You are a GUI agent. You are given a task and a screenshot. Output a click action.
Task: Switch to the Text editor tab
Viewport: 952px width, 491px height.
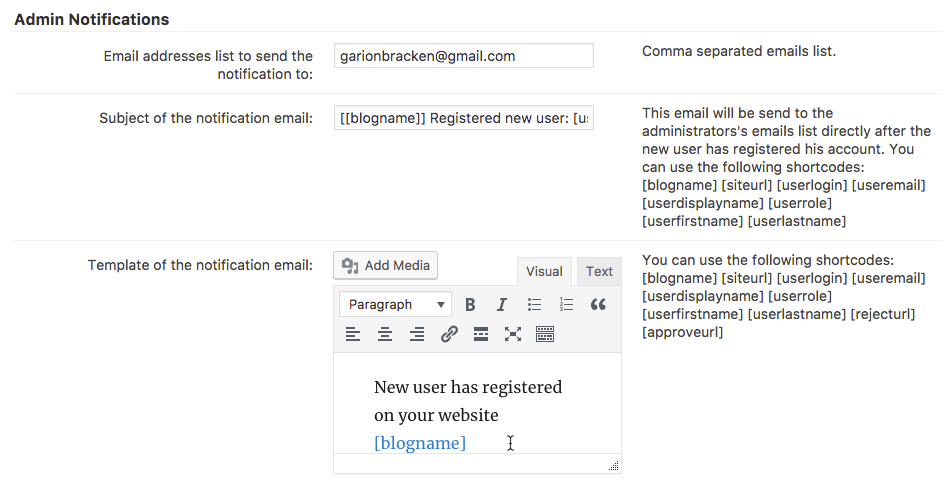pos(599,271)
